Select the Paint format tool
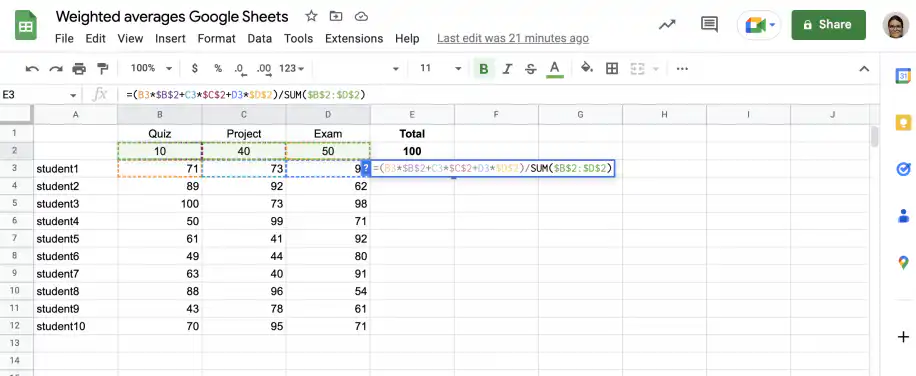 (103, 69)
